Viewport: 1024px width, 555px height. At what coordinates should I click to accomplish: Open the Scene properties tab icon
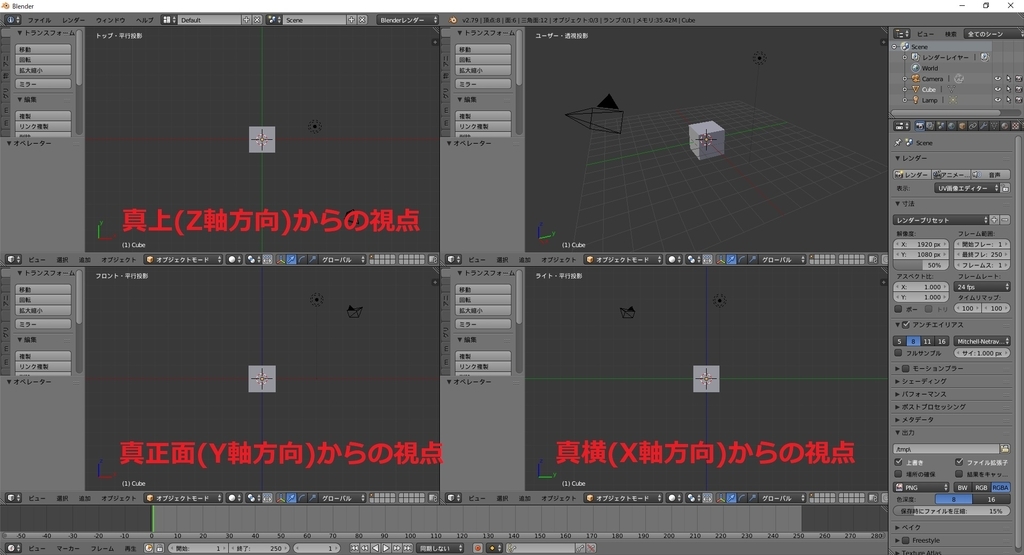941,126
